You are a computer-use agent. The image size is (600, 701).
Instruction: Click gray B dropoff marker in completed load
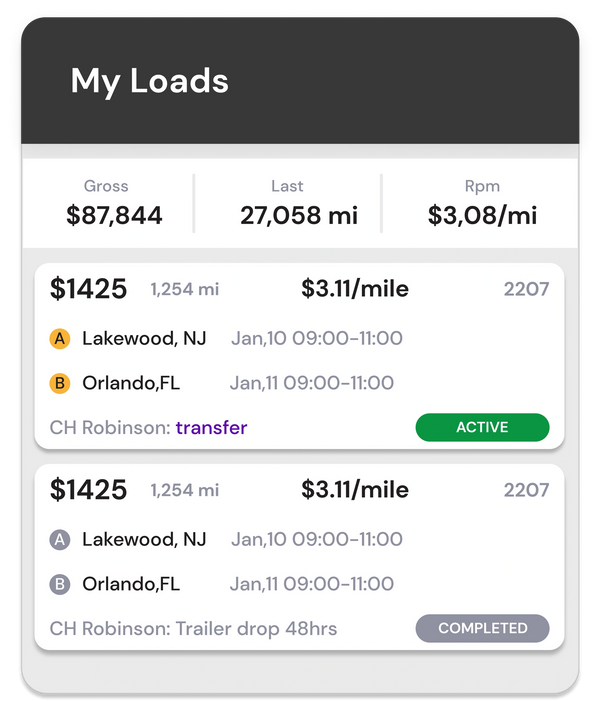60,584
